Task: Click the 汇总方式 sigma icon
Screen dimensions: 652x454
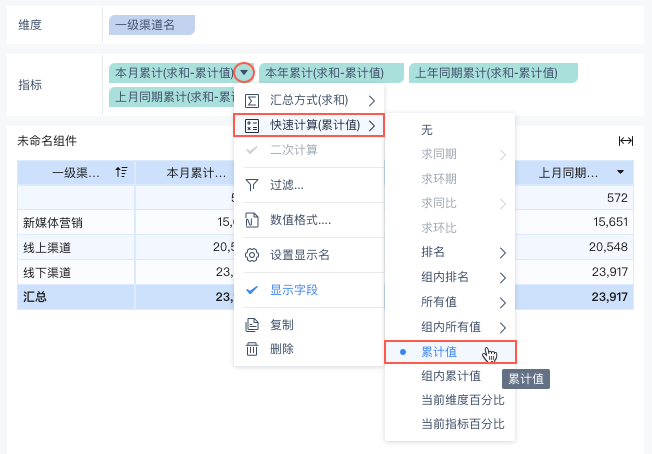Action: 252,100
